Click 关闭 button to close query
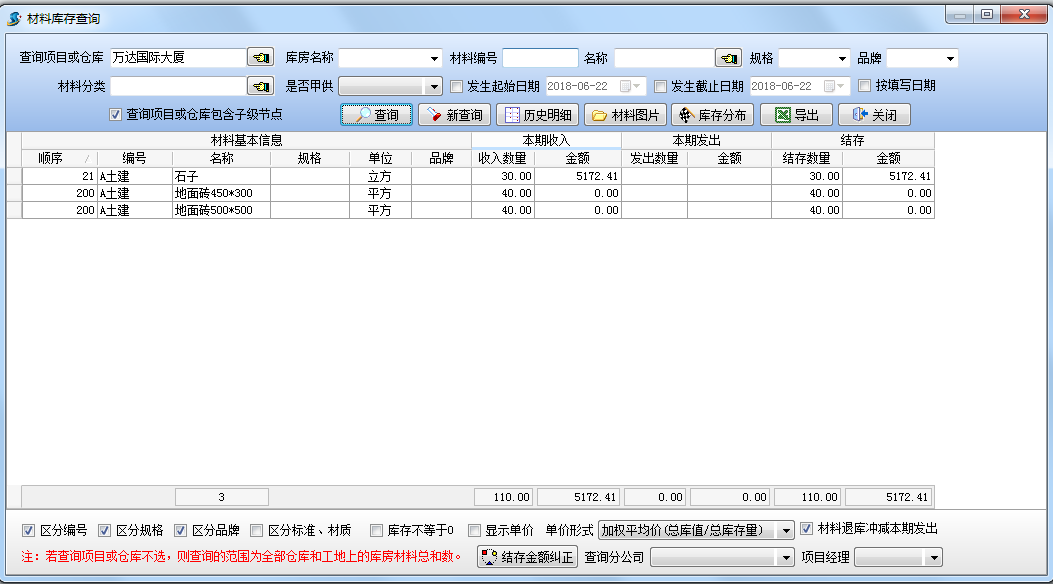 (x=873, y=115)
